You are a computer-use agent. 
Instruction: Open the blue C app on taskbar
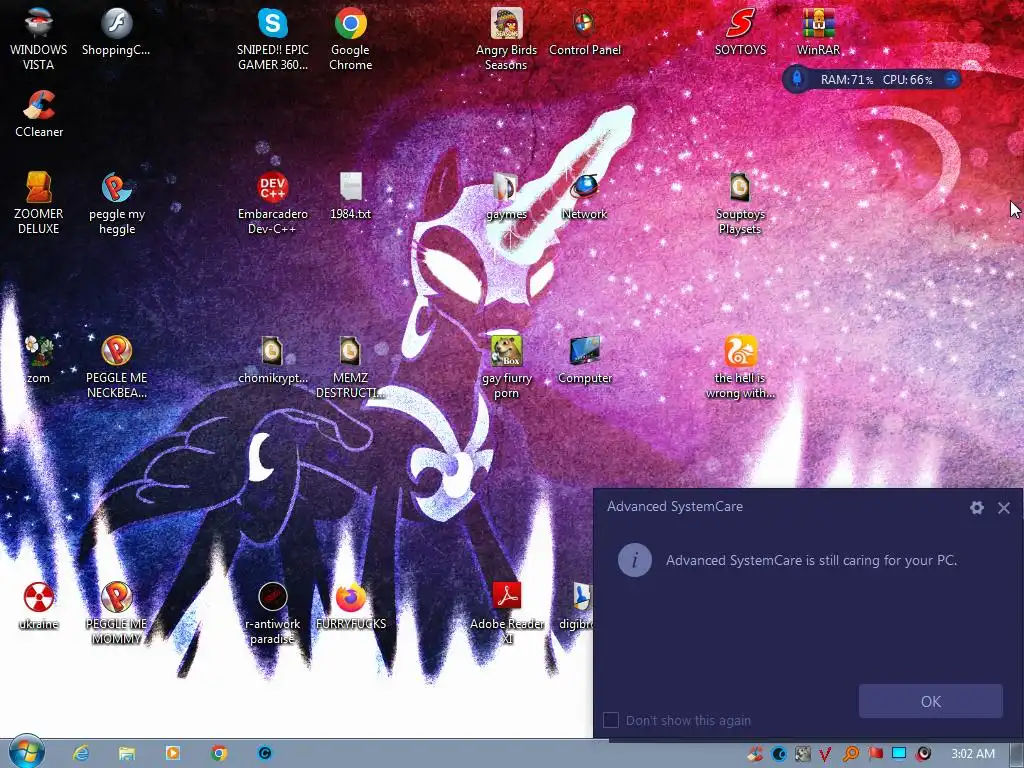[x=264, y=753]
